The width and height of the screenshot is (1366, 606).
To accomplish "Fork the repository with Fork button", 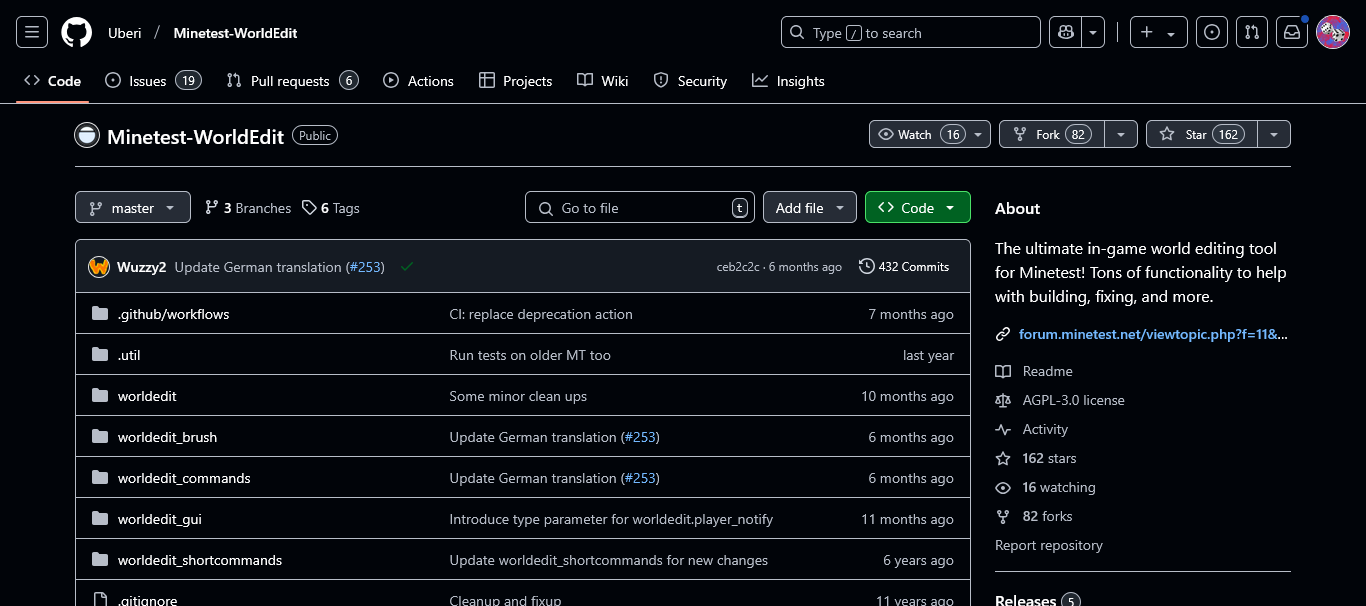I will pyautogui.click(x=1052, y=134).
